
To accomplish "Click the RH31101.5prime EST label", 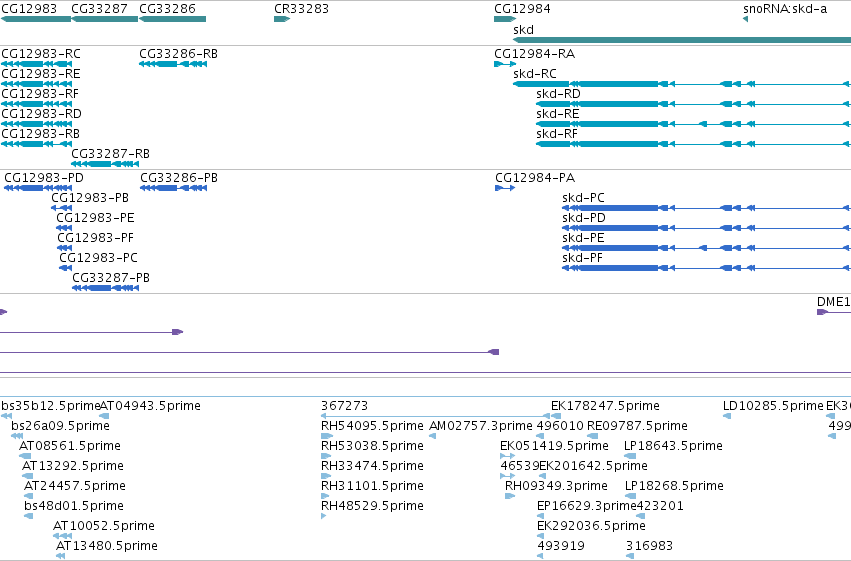I will (x=372, y=486).
